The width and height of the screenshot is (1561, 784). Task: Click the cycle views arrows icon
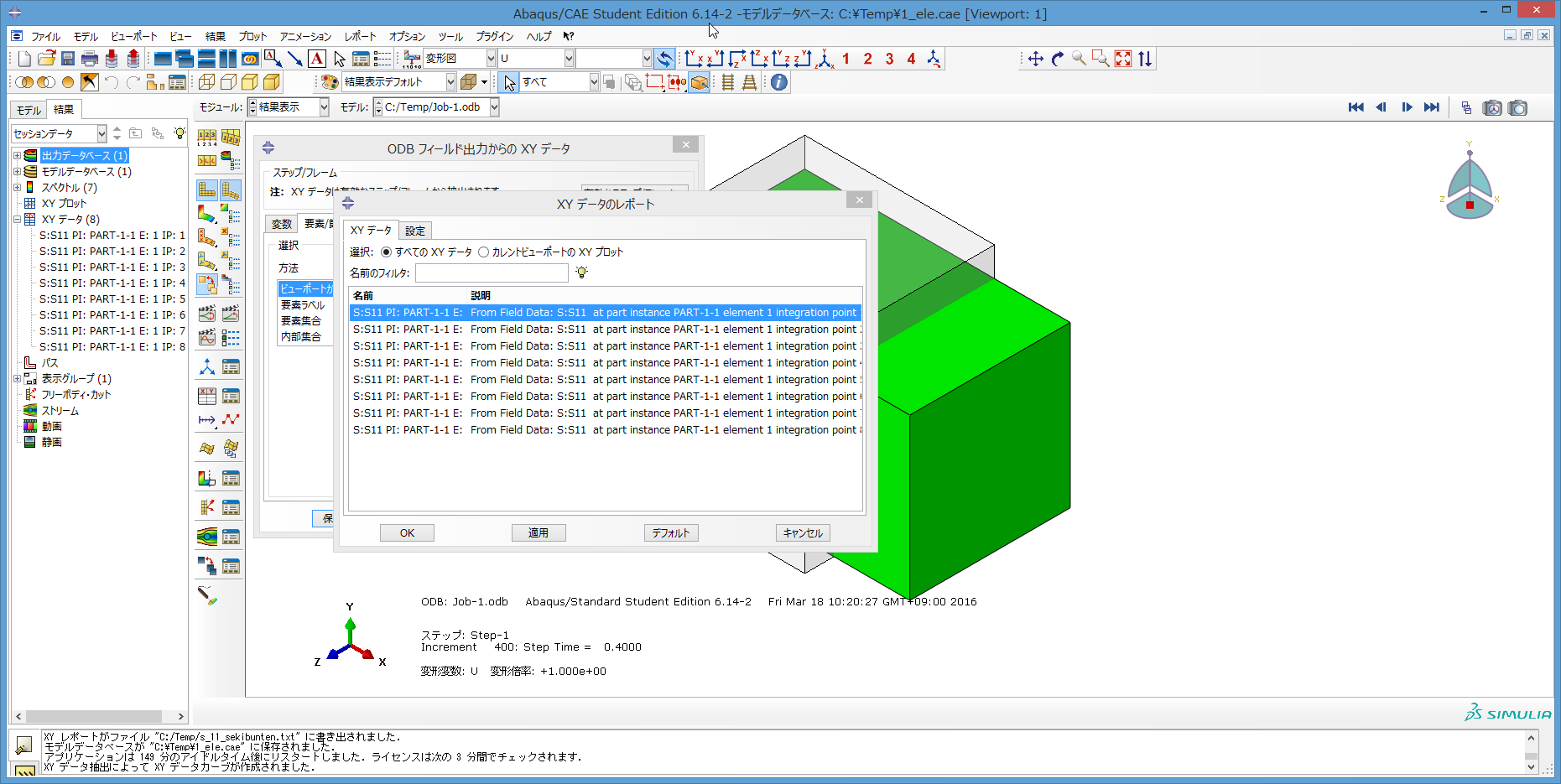[x=1145, y=59]
